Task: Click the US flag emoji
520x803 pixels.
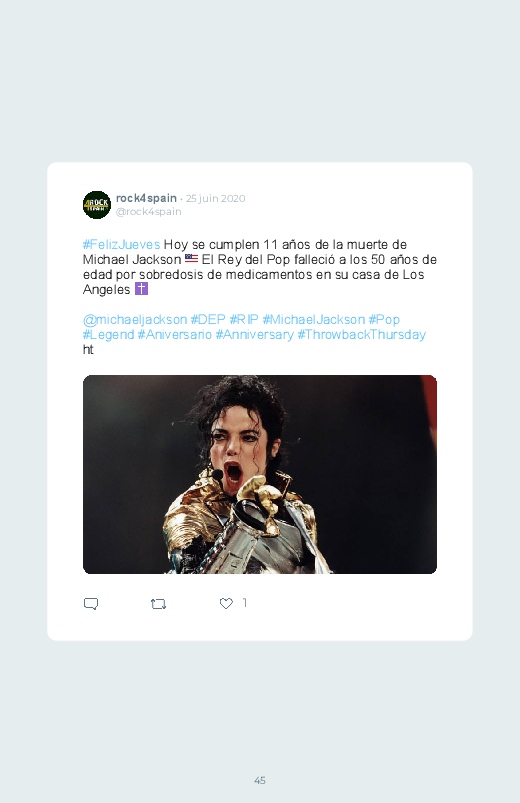Action: click(x=192, y=259)
